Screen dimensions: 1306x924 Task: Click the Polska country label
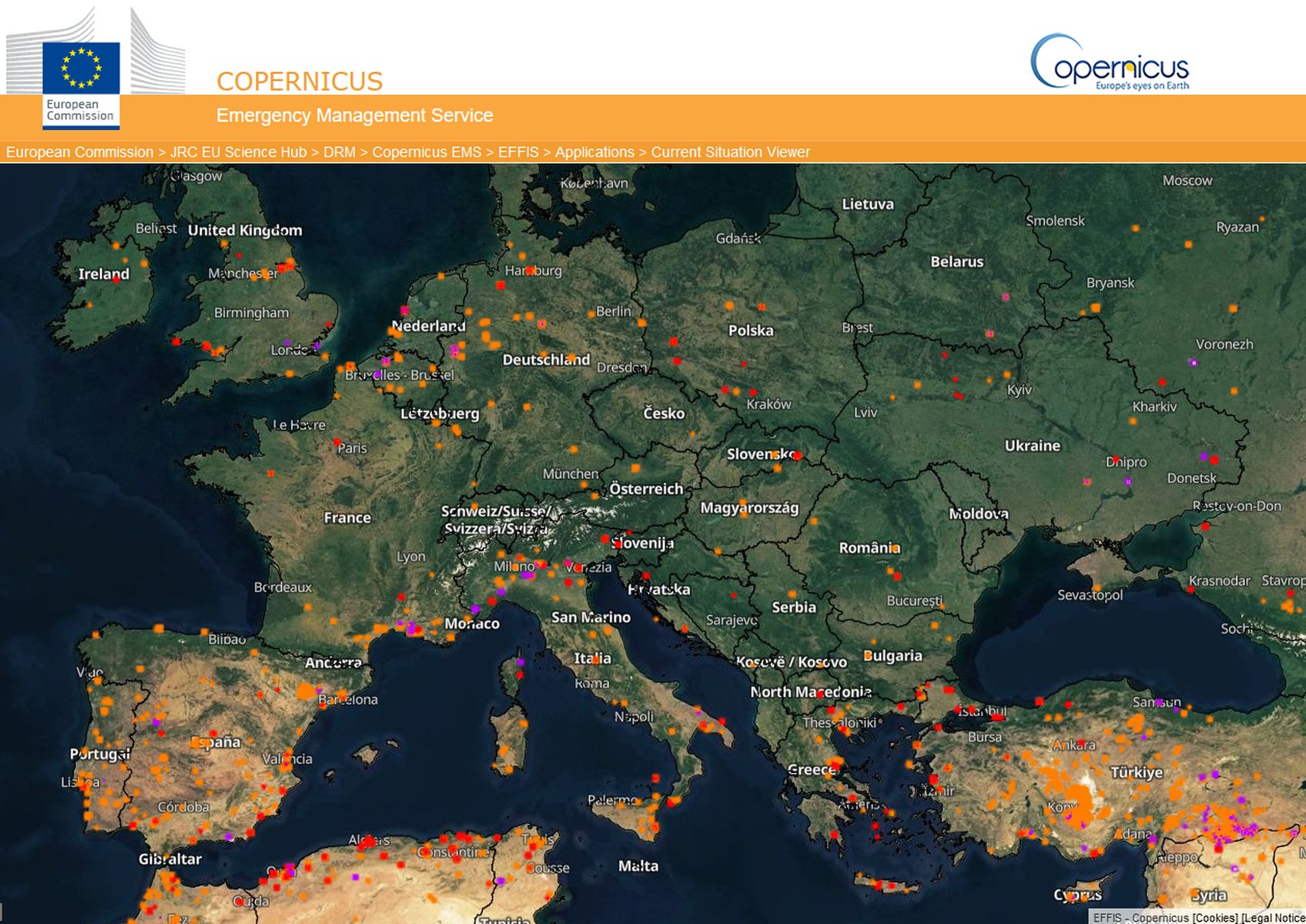coord(751,330)
